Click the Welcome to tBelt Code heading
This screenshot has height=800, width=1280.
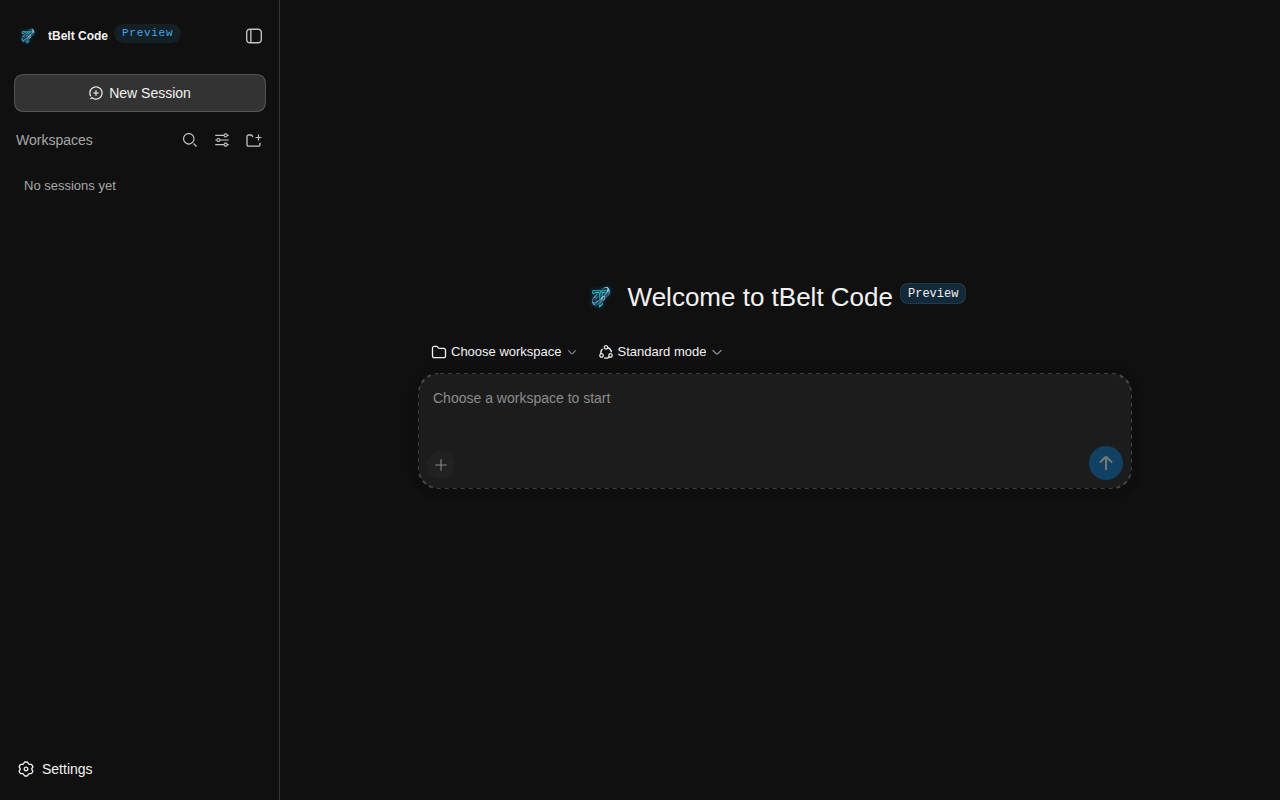(760, 297)
